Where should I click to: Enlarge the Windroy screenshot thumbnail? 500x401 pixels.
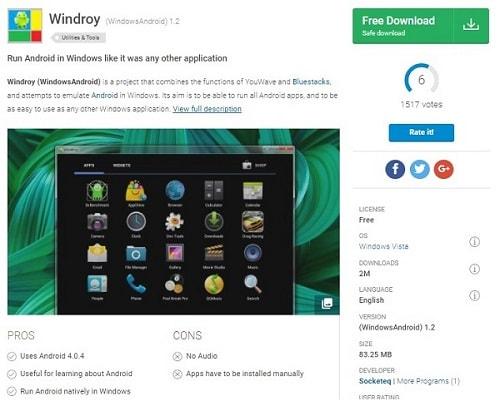point(174,222)
